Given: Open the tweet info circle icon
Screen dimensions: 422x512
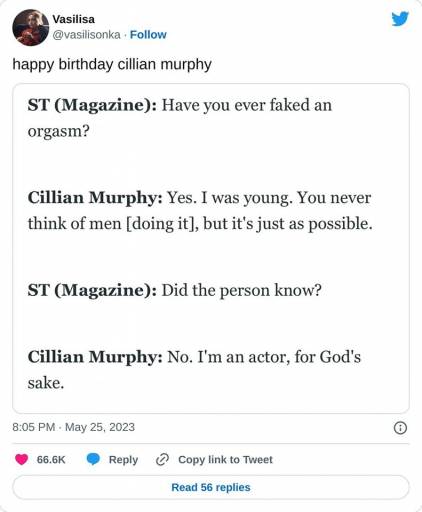Looking at the screenshot, I should pyautogui.click(x=400, y=428).
